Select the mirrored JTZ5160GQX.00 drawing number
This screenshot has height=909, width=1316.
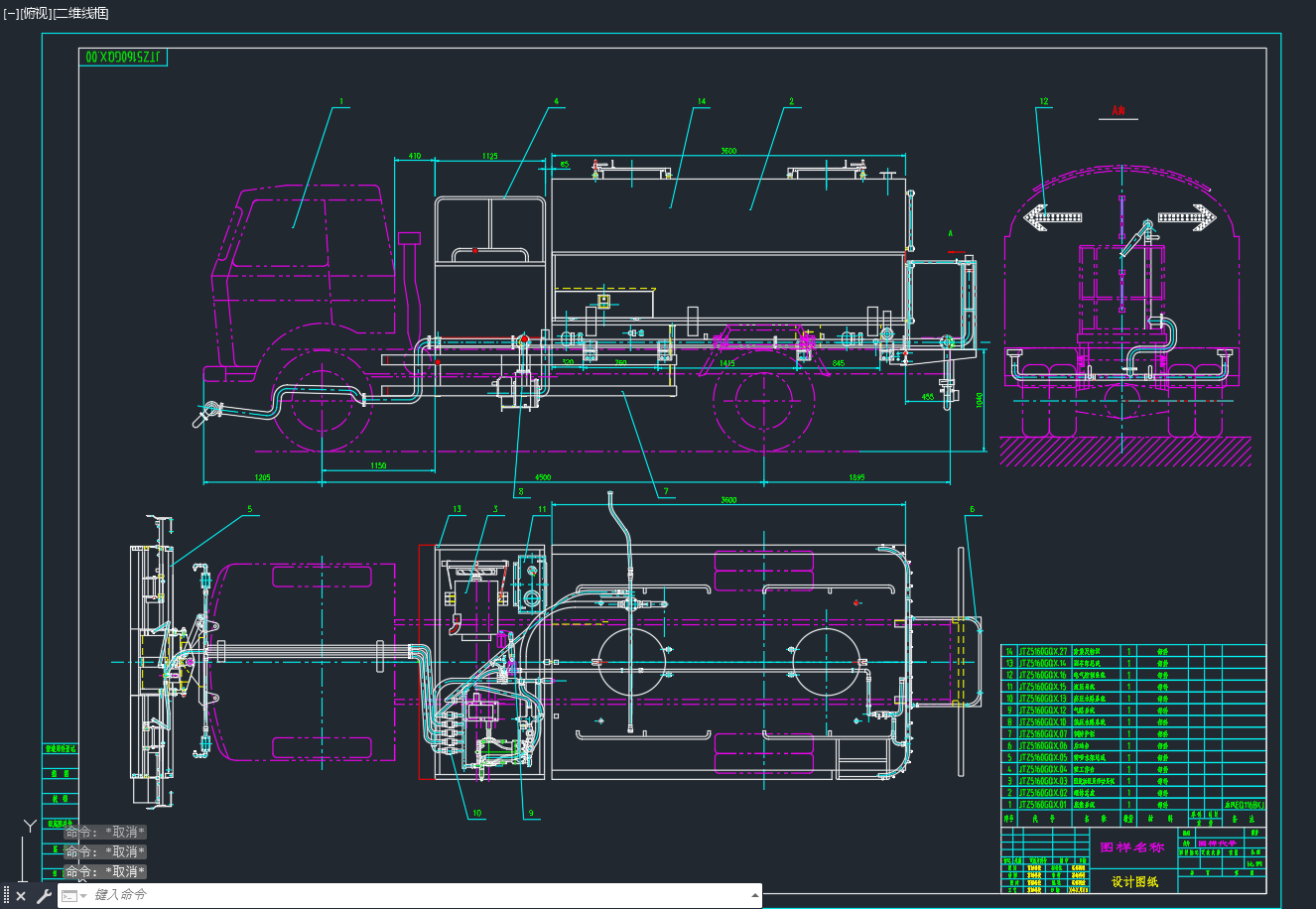click(x=123, y=57)
